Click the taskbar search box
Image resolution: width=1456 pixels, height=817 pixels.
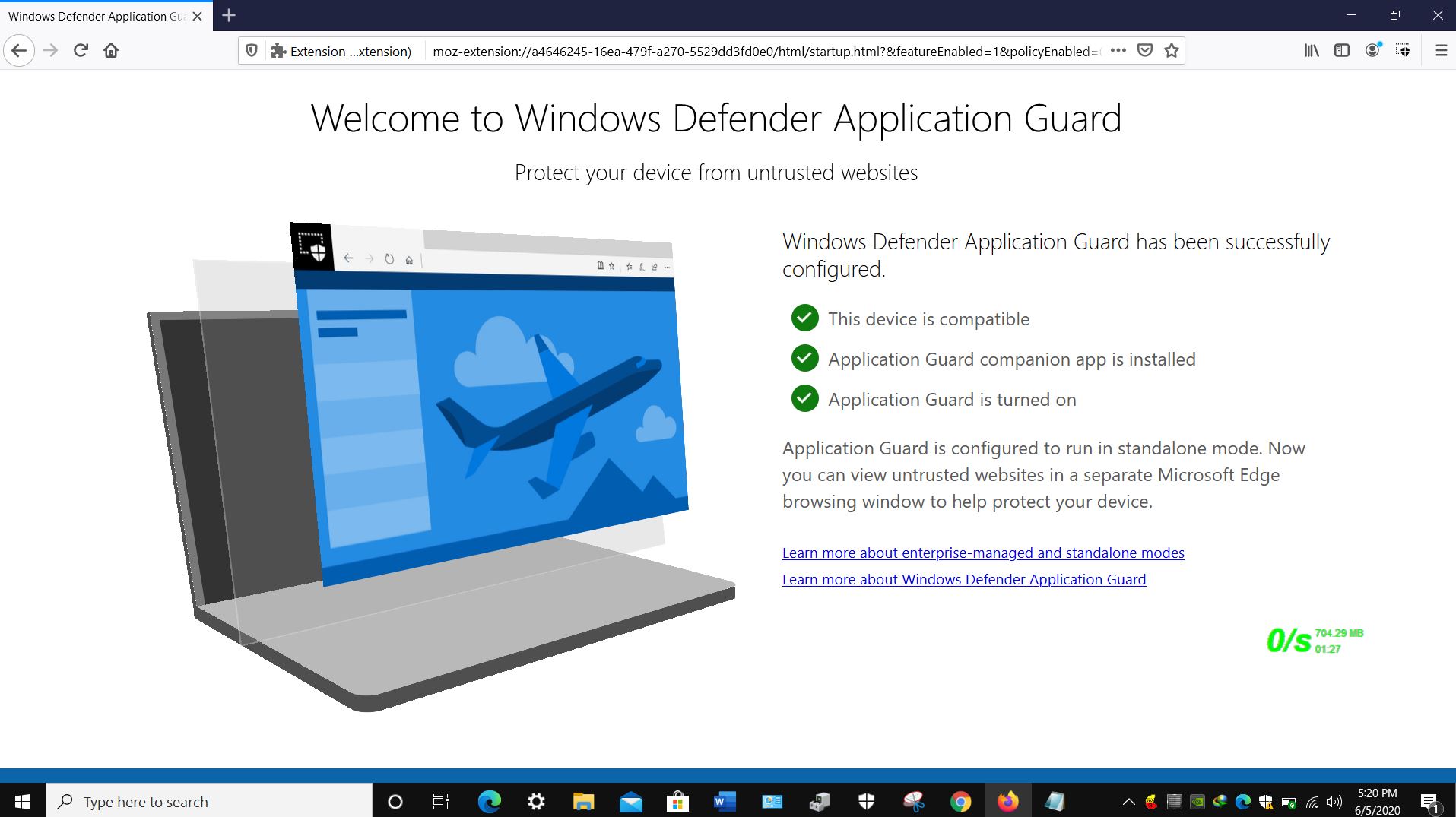point(209,801)
